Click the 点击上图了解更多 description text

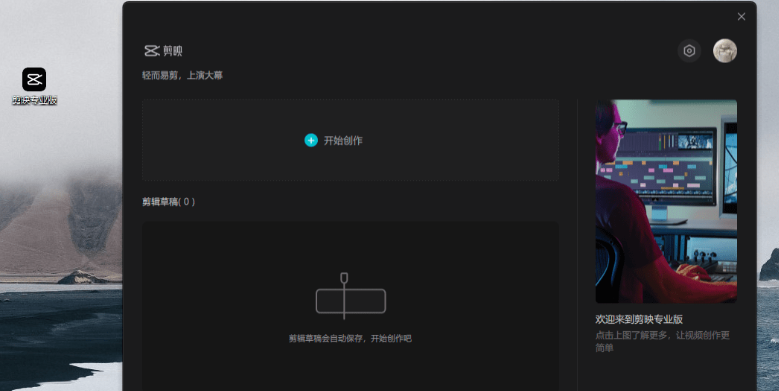(x=662, y=341)
